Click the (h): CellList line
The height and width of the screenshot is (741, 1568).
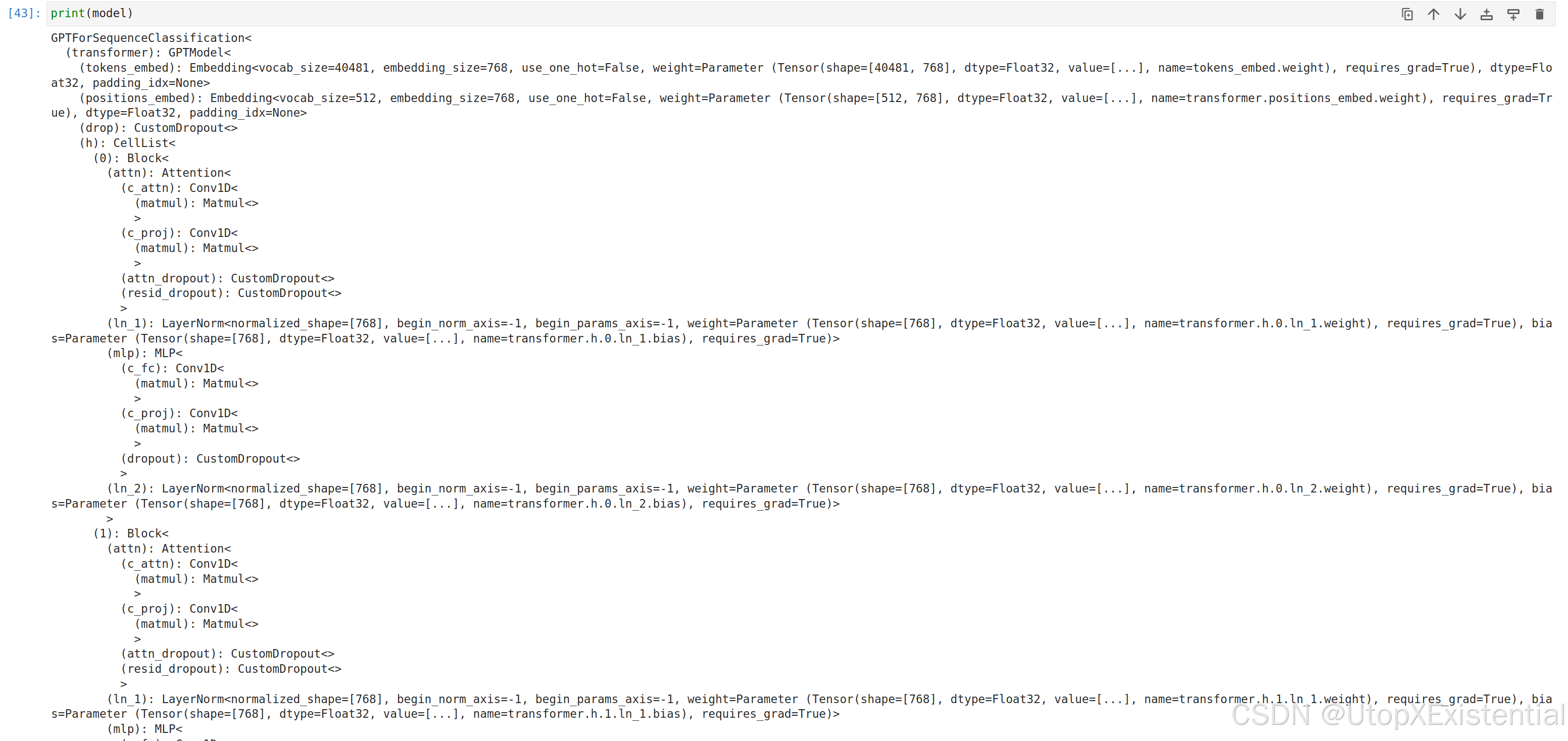(x=127, y=143)
